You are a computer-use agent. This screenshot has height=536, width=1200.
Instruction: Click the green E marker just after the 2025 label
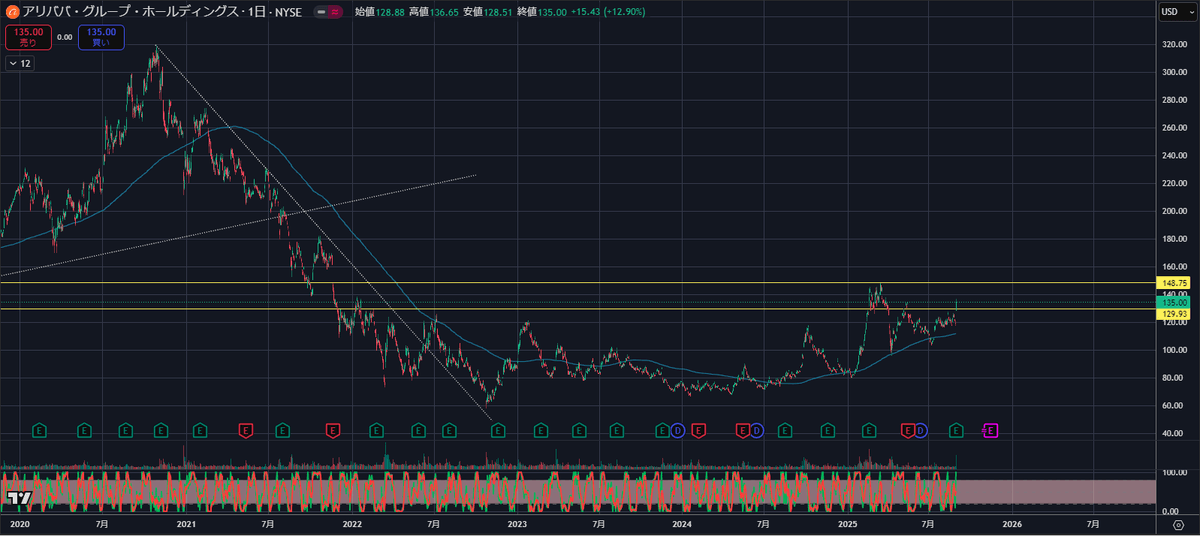click(869, 431)
